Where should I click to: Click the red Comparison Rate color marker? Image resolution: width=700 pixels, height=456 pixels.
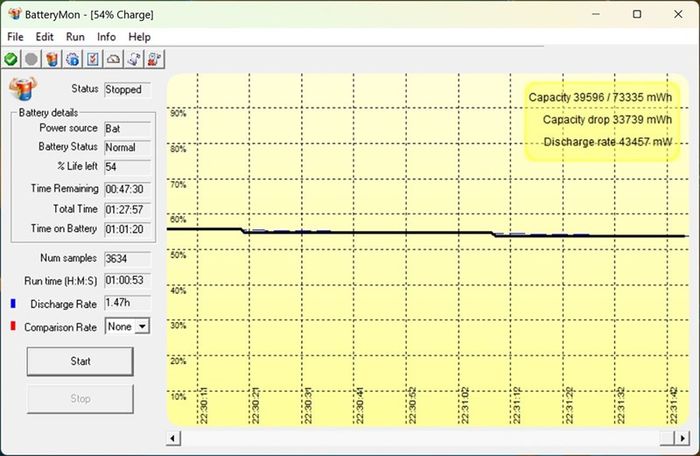point(13,326)
